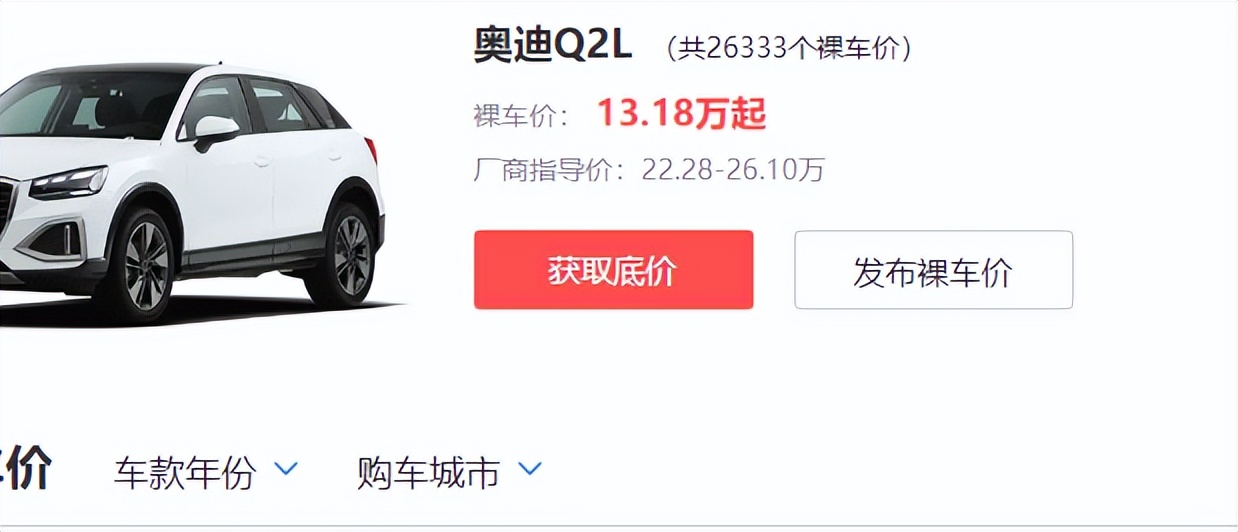Open the 共26333个裸车价 count link

coord(789,48)
